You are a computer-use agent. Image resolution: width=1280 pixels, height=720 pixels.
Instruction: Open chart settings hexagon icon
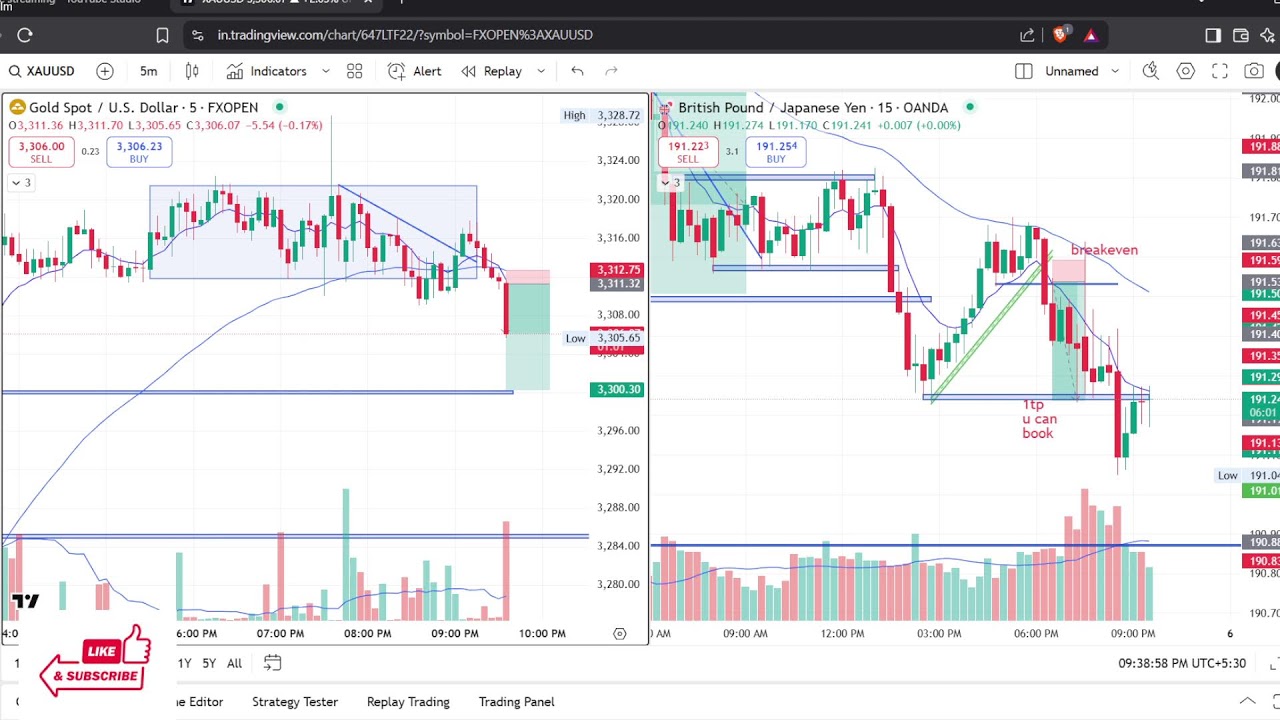[1185, 71]
